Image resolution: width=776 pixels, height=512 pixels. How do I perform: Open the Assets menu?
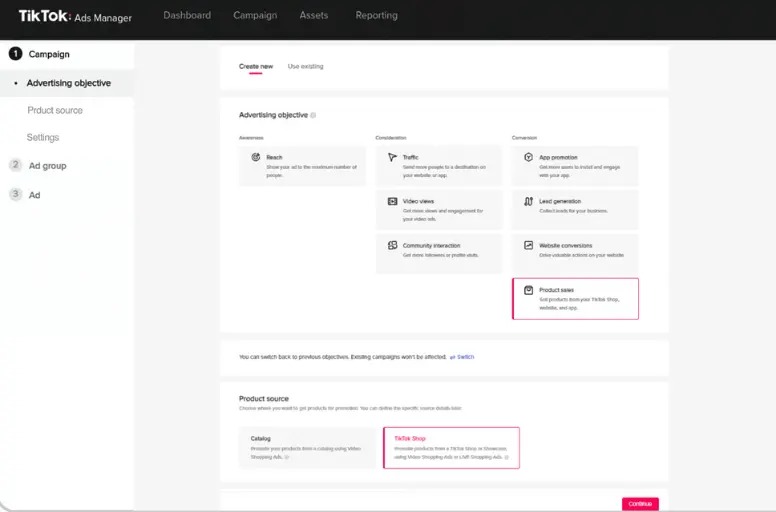[314, 15]
